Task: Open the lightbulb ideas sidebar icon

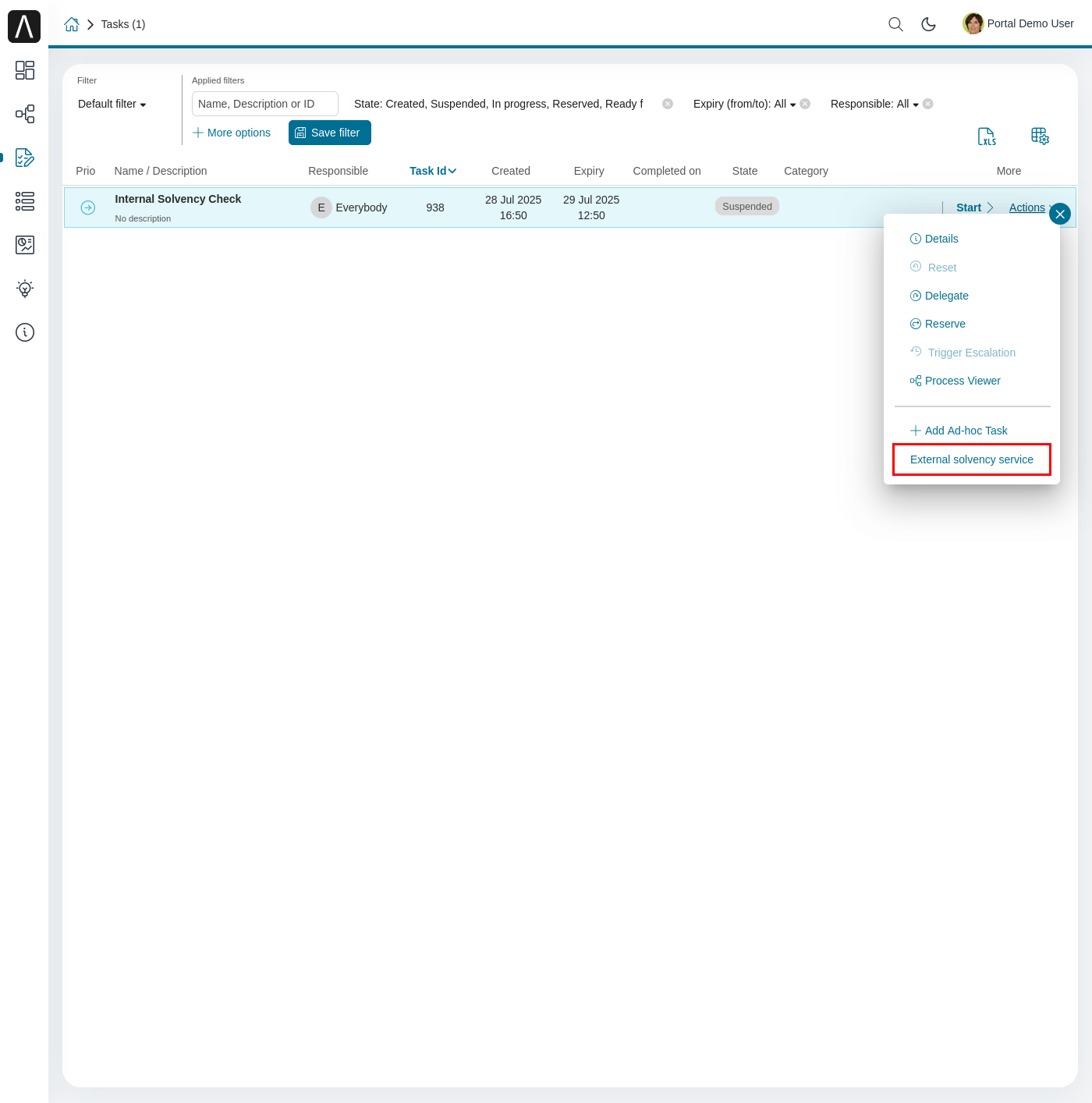Action: click(x=24, y=289)
